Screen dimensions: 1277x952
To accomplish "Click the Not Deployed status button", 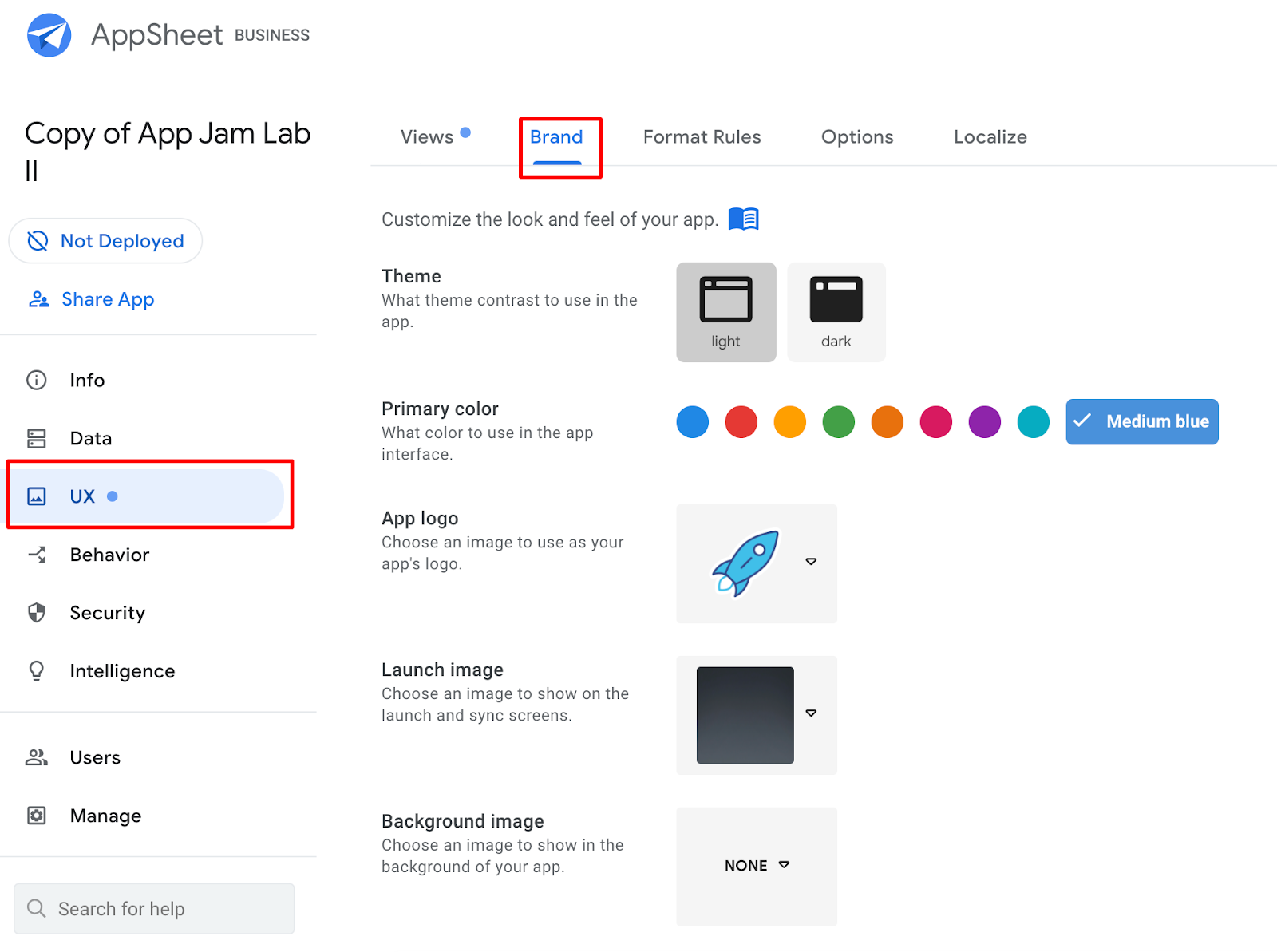I will click(105, 241).
